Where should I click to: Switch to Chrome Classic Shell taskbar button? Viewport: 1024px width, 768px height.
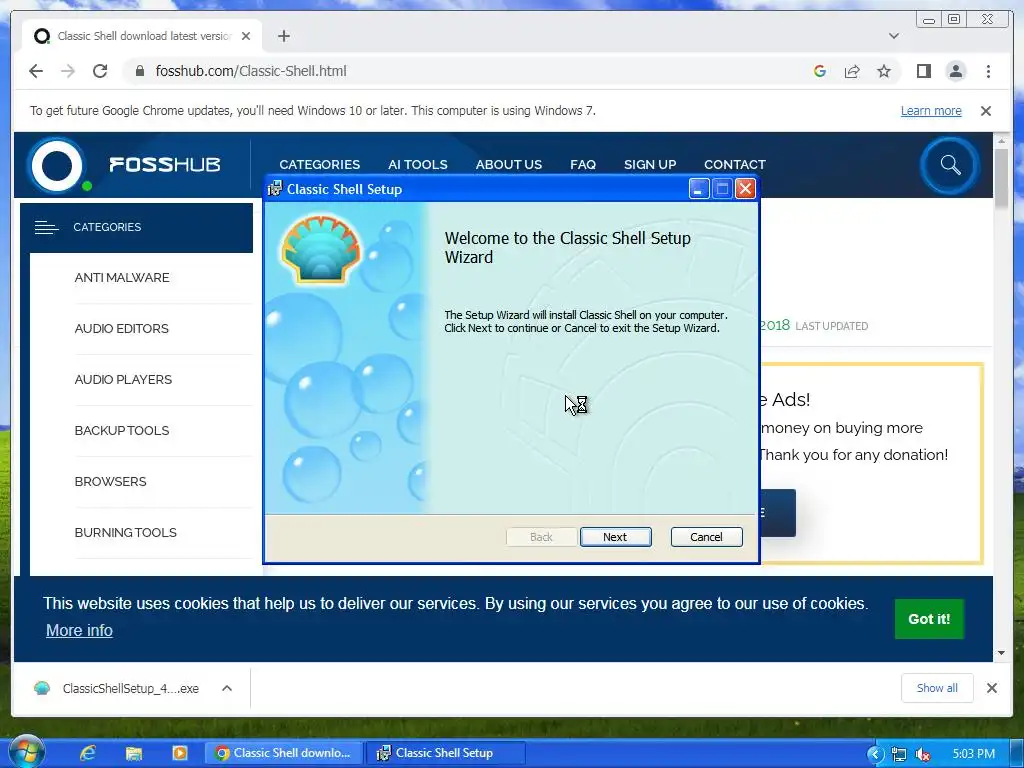pyautogui.click(x=283, y=753)
